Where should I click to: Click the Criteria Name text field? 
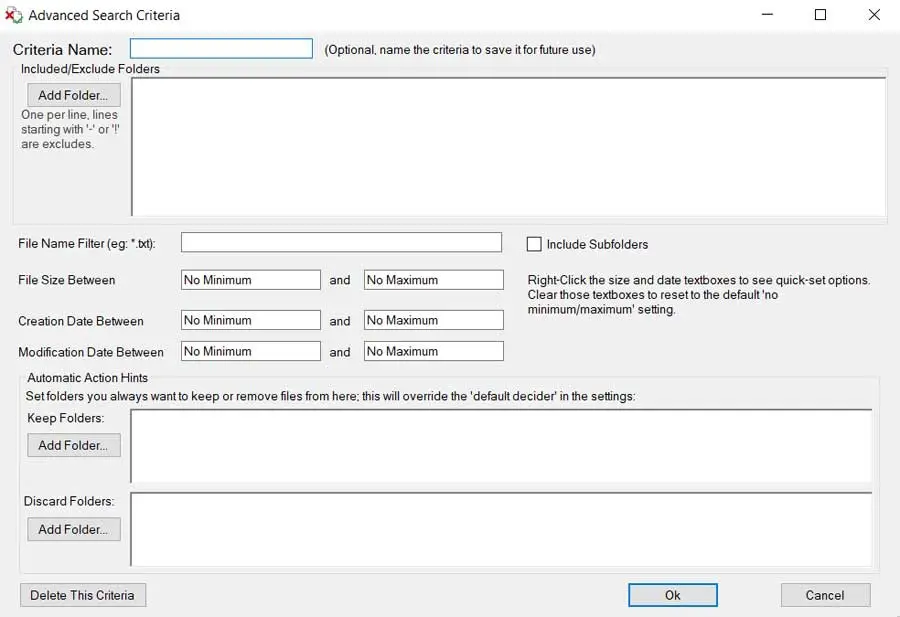[x=221, y=49]
